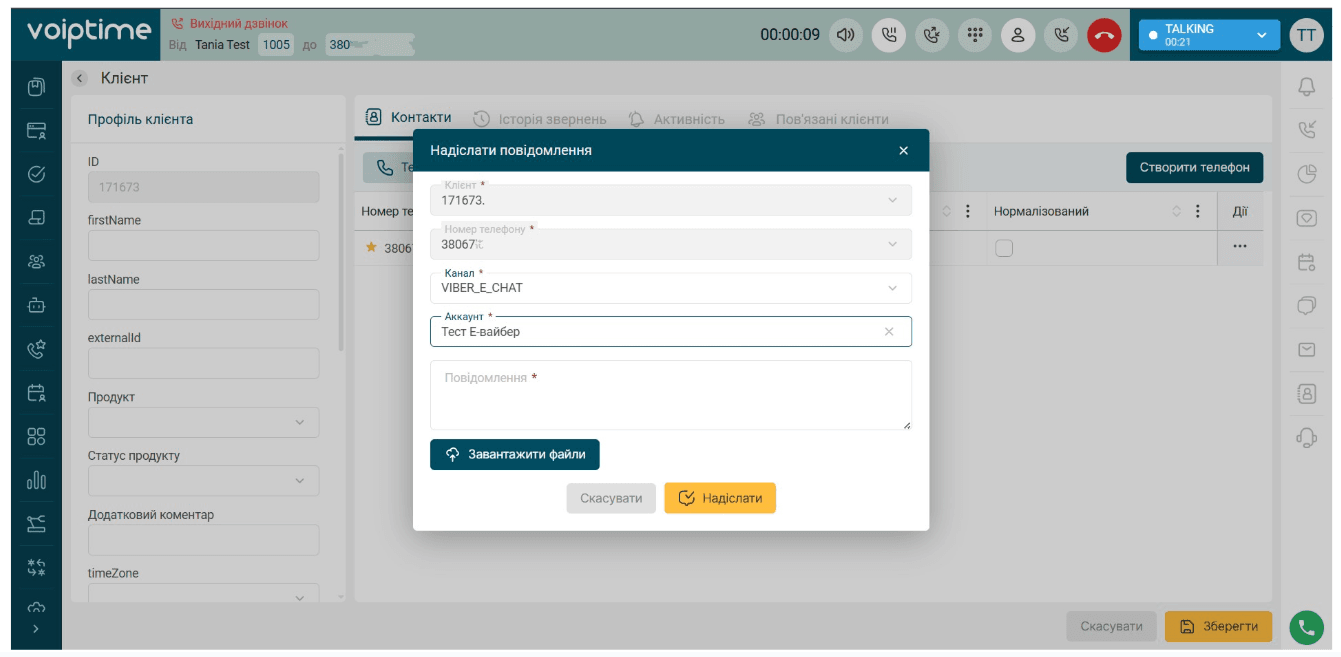This screenshot has height=657, width=1341.
Task: Expand the Продукт dropdown in client profile
Action: pos(203,422)
